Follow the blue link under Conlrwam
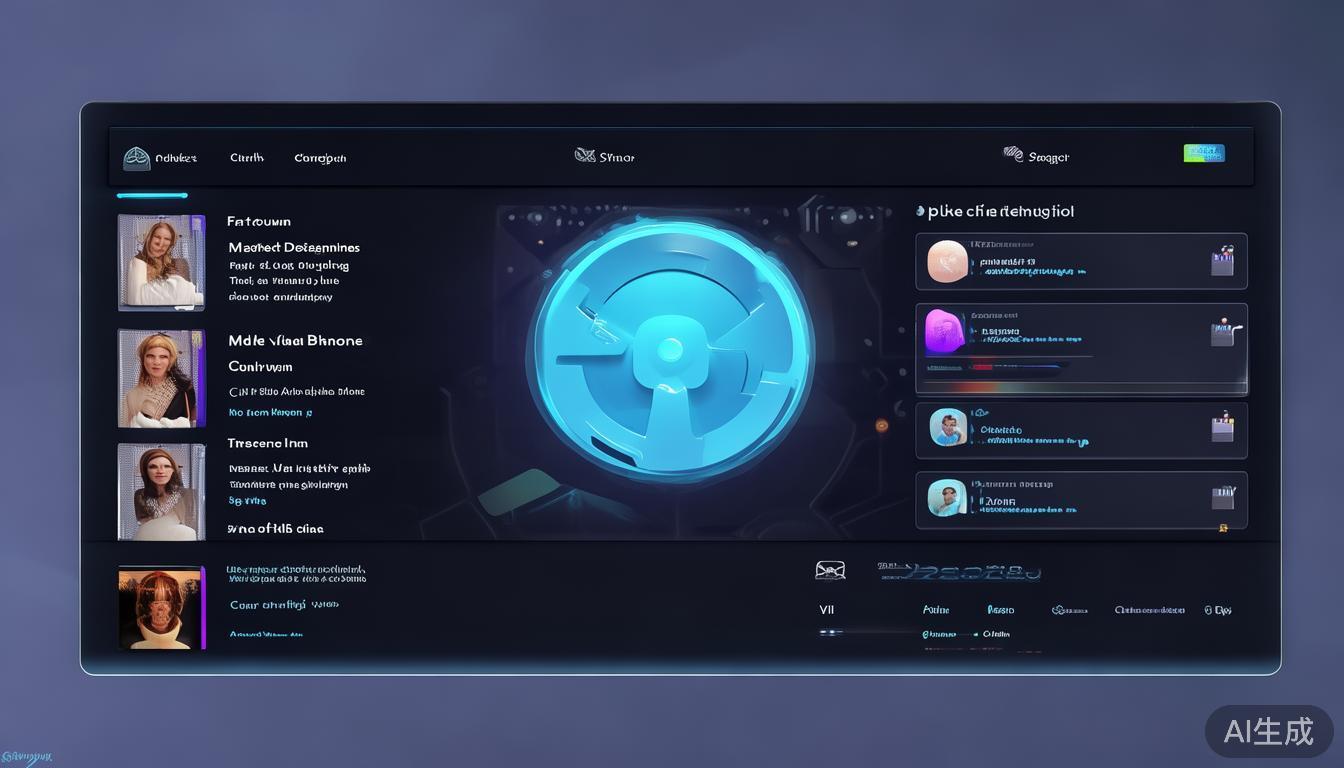 tap(270, 412)
